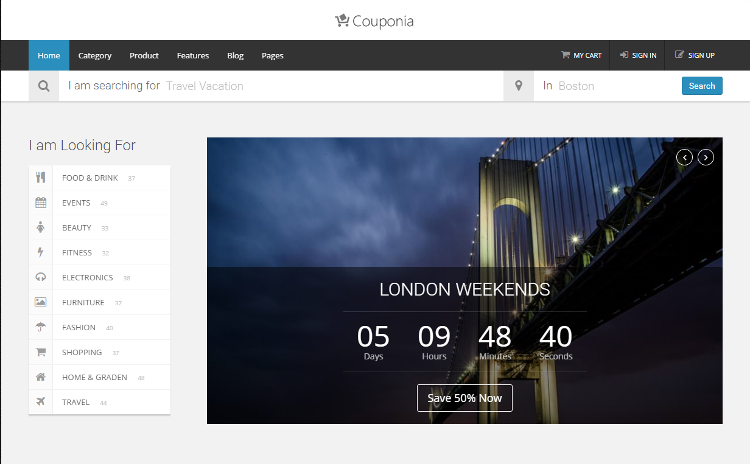Click the blue Search button
The width and height of the screenshot is (750, 464).
click(x=702, y=86)
